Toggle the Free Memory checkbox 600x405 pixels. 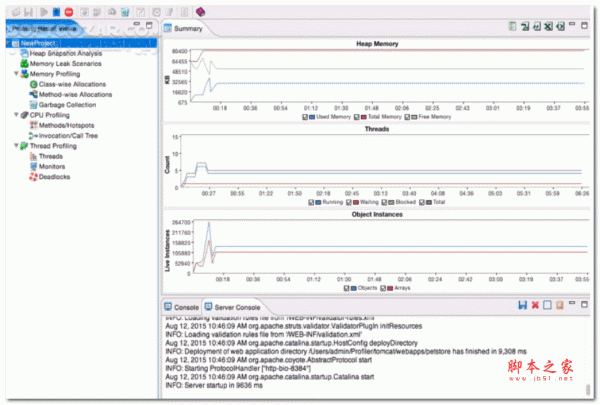[407, 117]
